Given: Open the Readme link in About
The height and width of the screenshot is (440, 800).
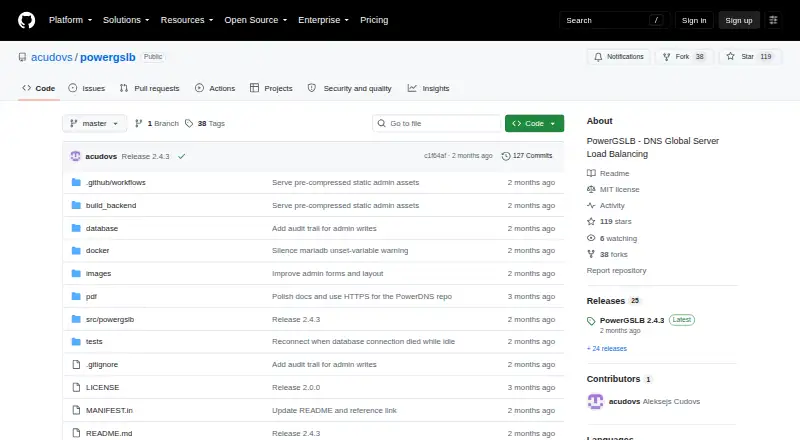Looking at the screenshot, I should tap(608, 174).
